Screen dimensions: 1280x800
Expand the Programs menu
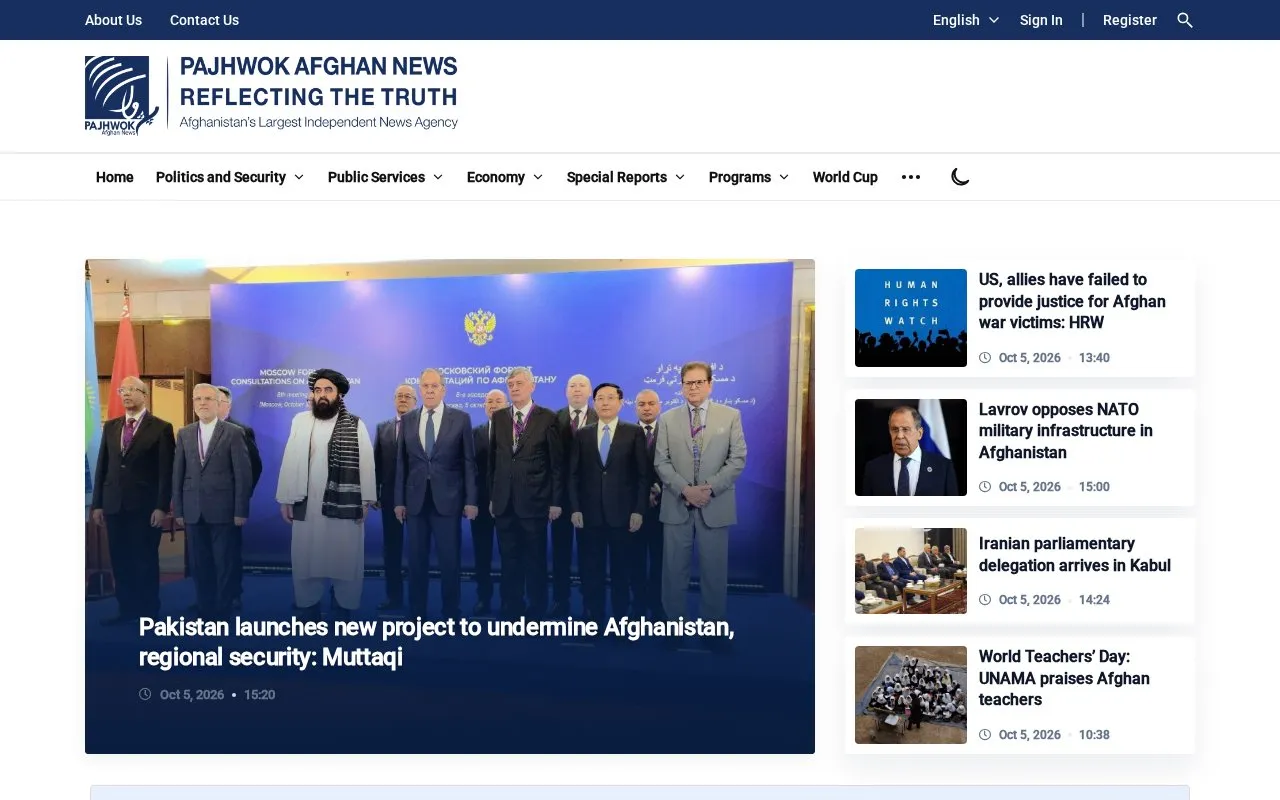click(x=749, y=177)
